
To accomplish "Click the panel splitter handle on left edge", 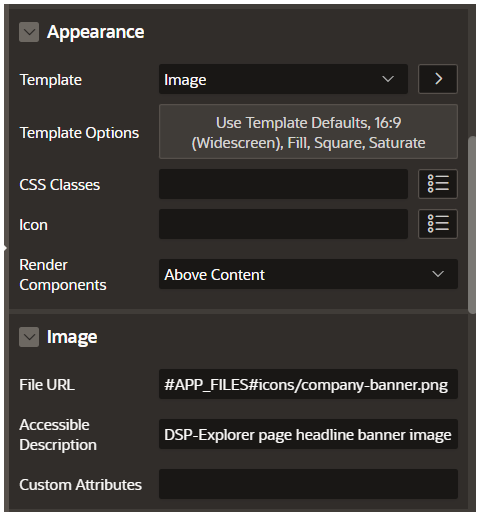I will point(5,248).
